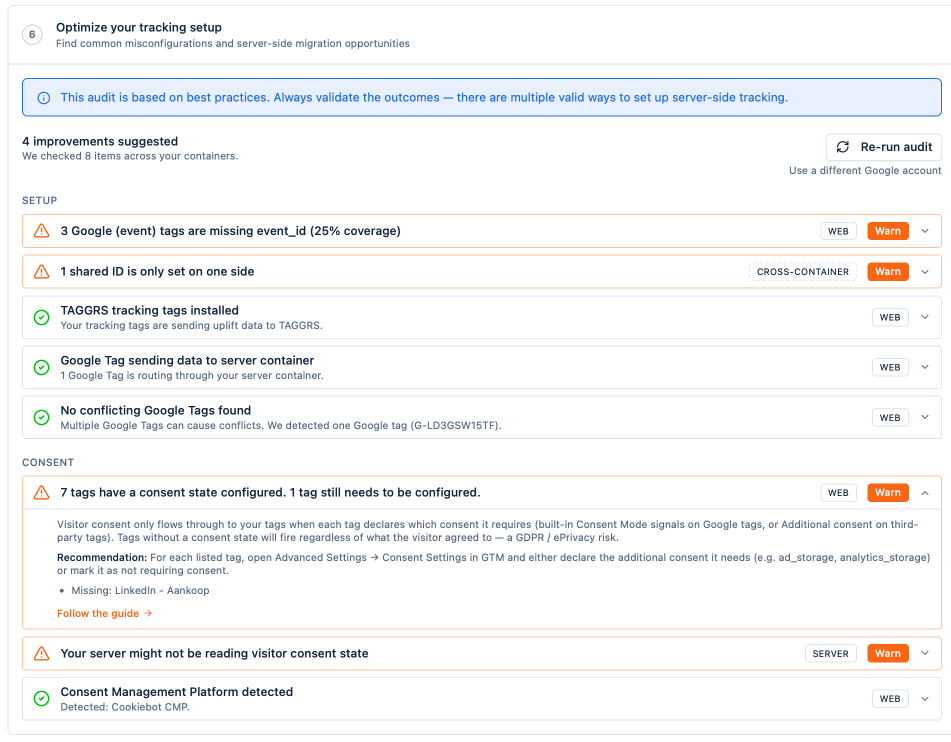The height and width of the screenshot is (742, 951).
Task: Click the warning triangle for missing event_id
Action: tap(41, 231)
